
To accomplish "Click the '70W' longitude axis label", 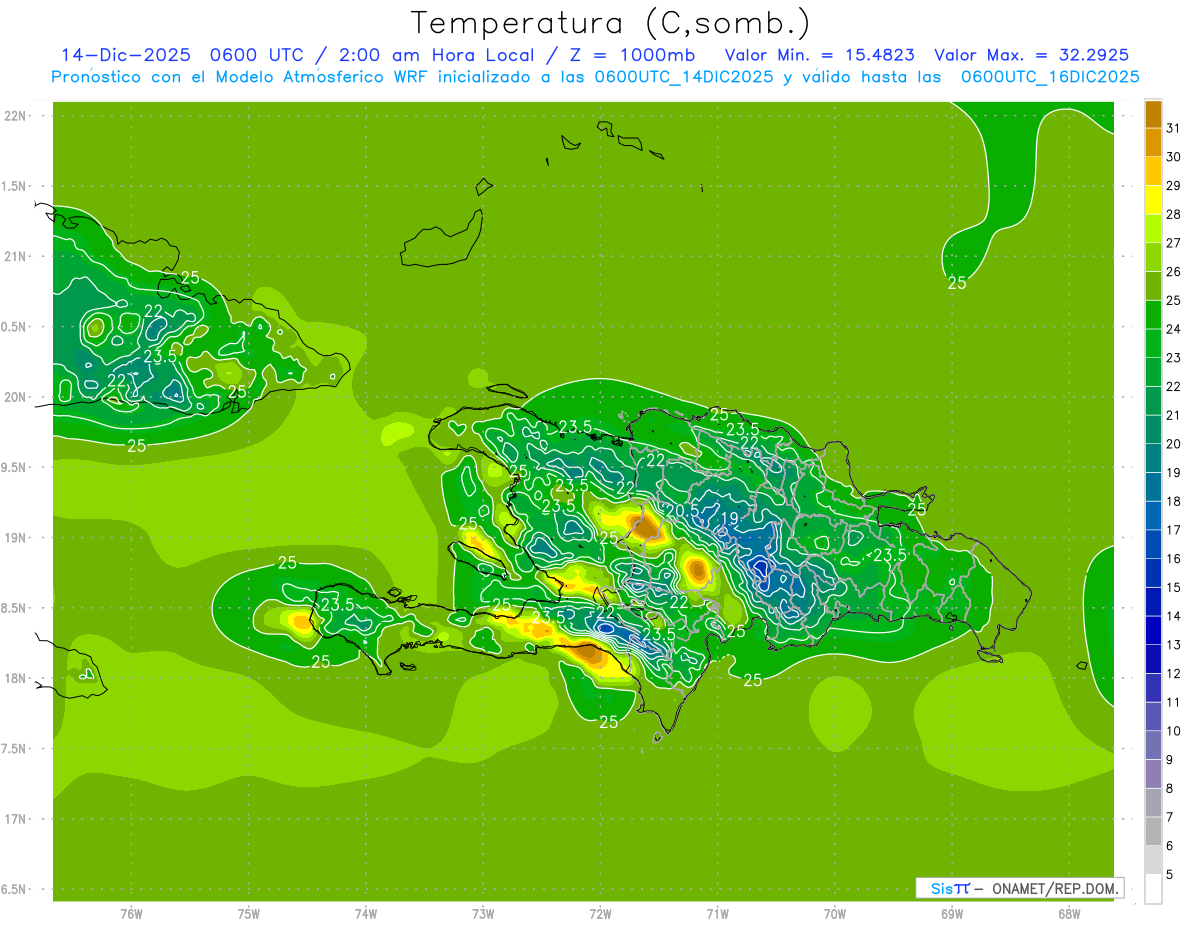I will pos(835,914).
